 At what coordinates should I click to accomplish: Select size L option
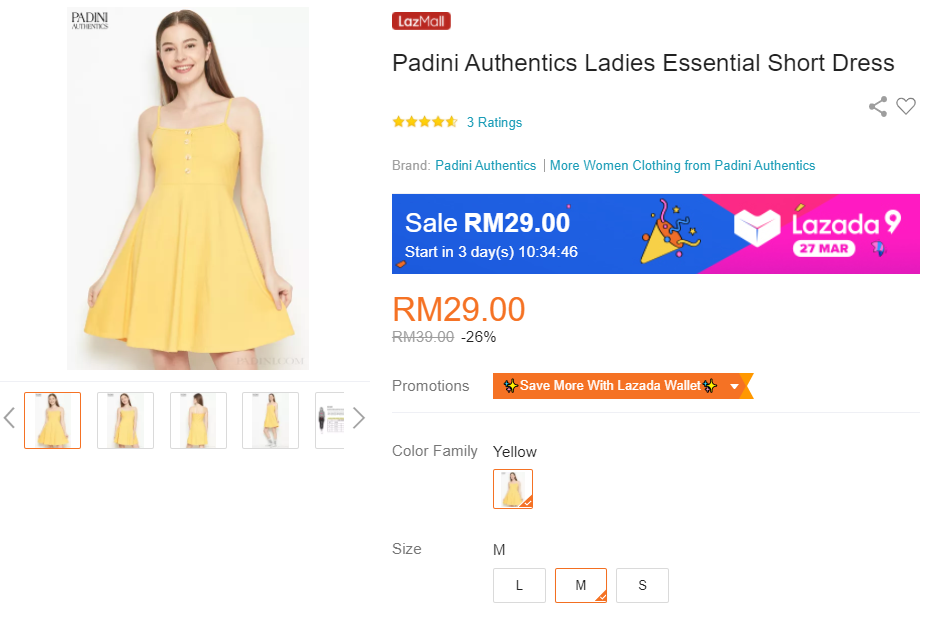(x=519, y=586)
